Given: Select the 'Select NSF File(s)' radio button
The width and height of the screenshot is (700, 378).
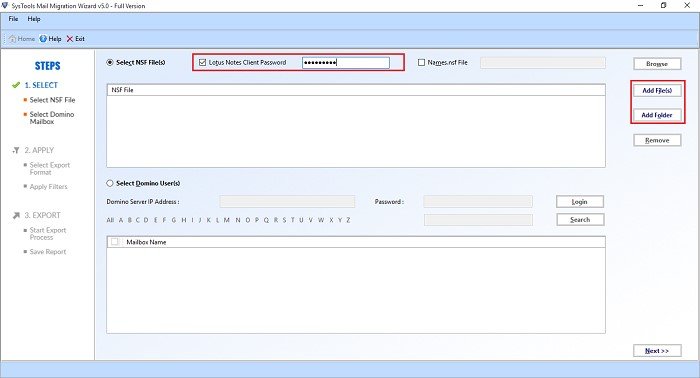Looking at the screenshot, I should 110,62.
